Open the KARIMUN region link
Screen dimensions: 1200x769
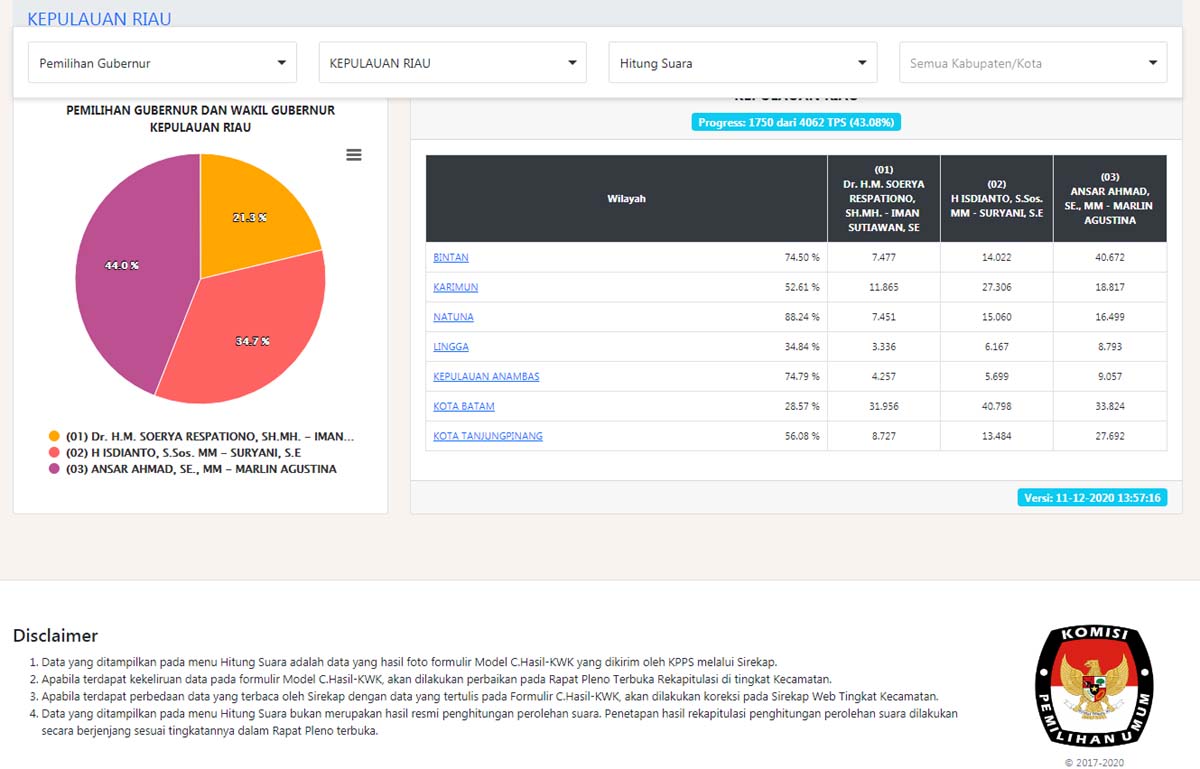click(456, 288)
